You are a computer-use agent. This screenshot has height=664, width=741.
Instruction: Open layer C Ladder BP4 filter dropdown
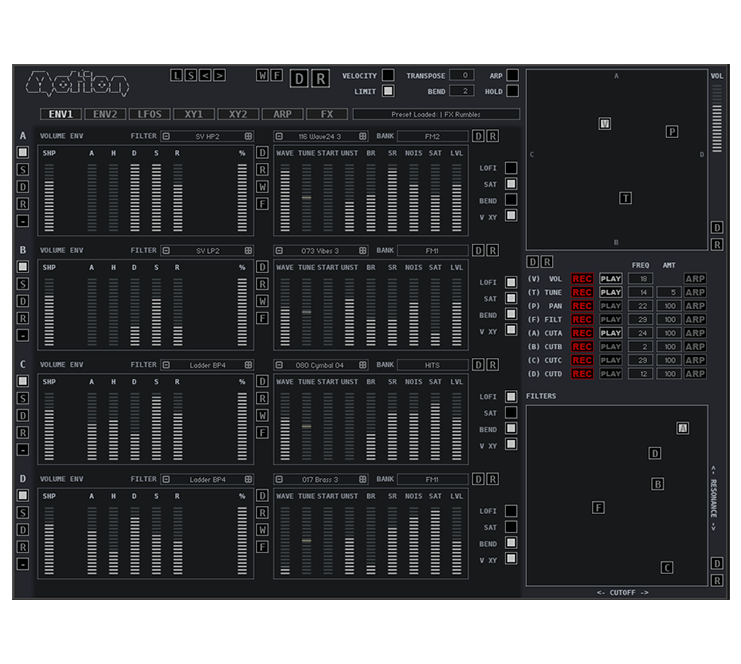(207, 365)
